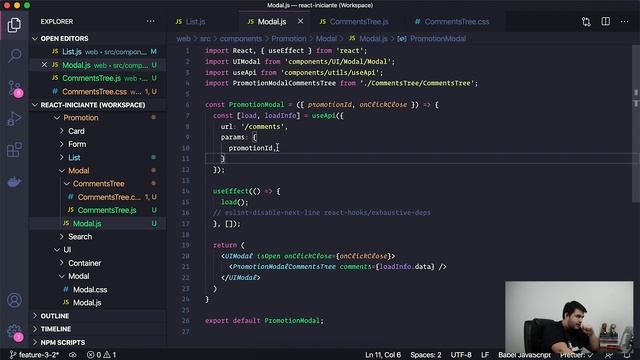This screenshot has height=360, width=640.
Task: Expand the Card folder
Action: 76,131
